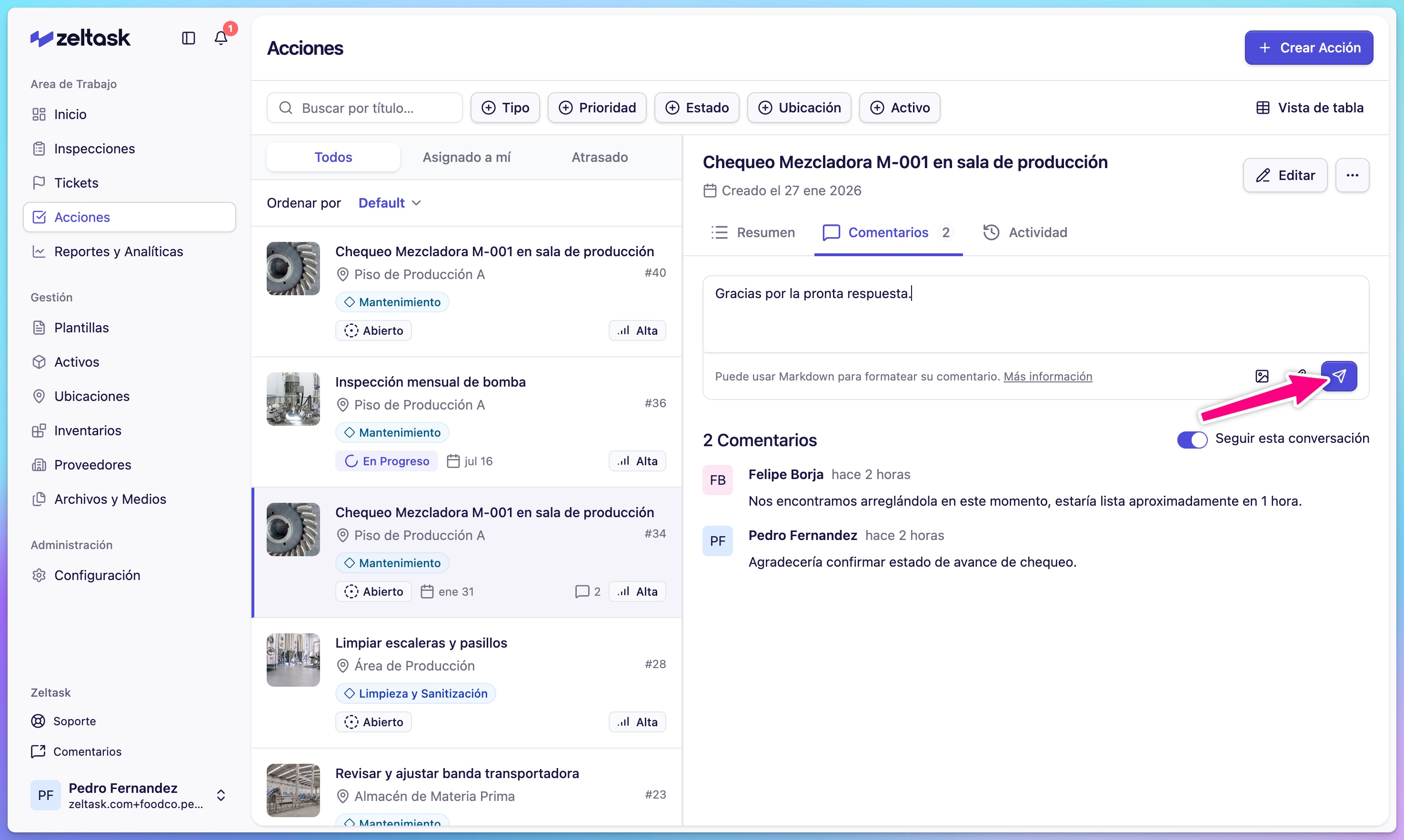The width and height of the screenshot is (1404, 840).
Task: Open comment count on action #34 card
Action: [588, 591]
